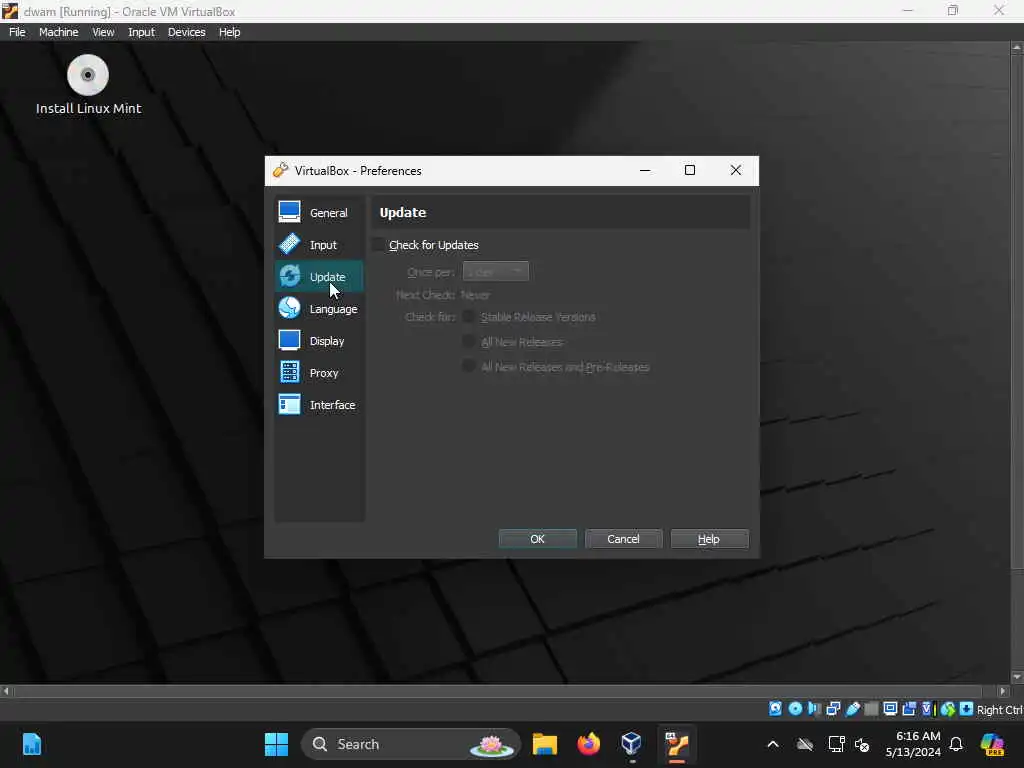Click the running VM taskbar icon
This screenshot has height=768, width=1024.
(677, 744)
